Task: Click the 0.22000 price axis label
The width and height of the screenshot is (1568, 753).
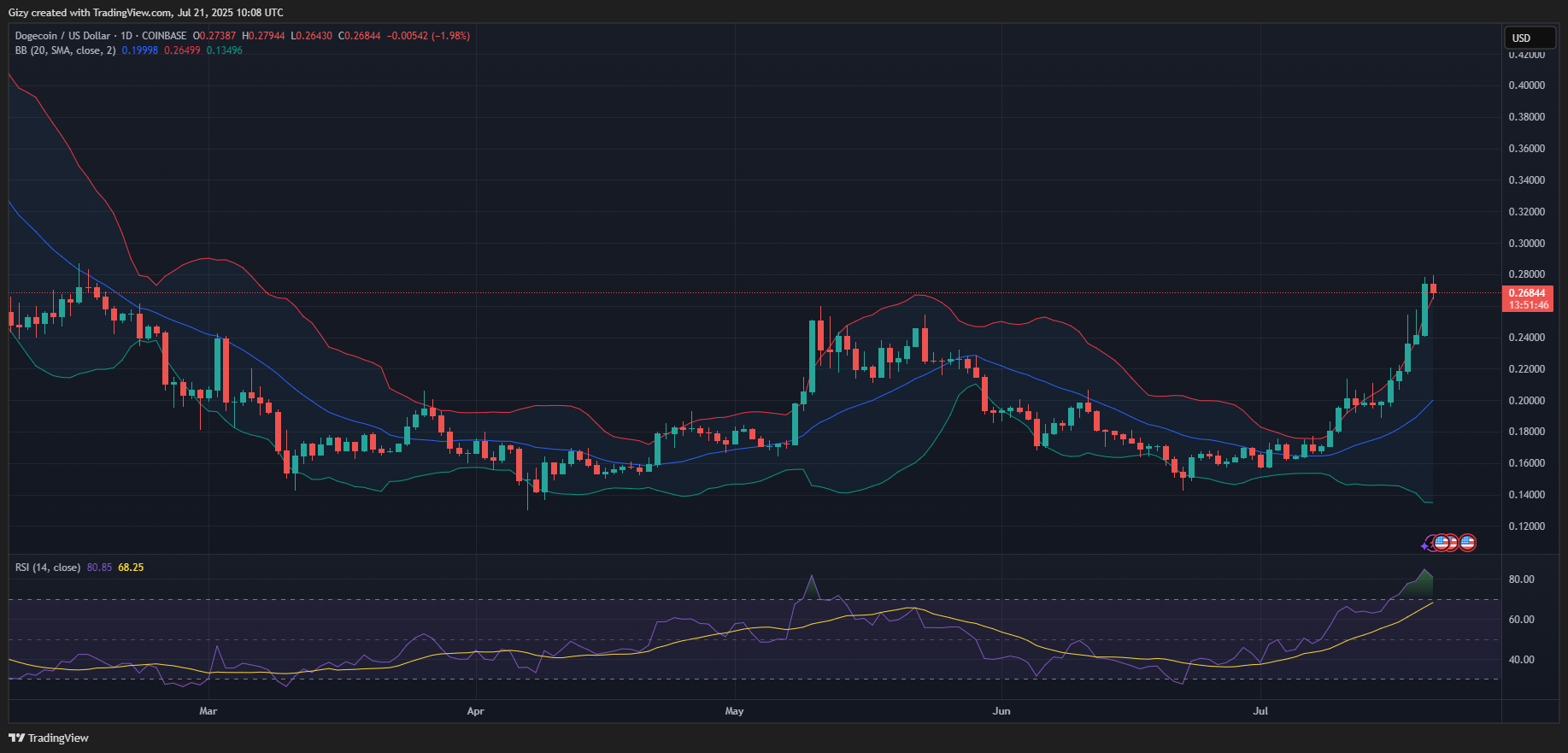Action: point(1527,369)
